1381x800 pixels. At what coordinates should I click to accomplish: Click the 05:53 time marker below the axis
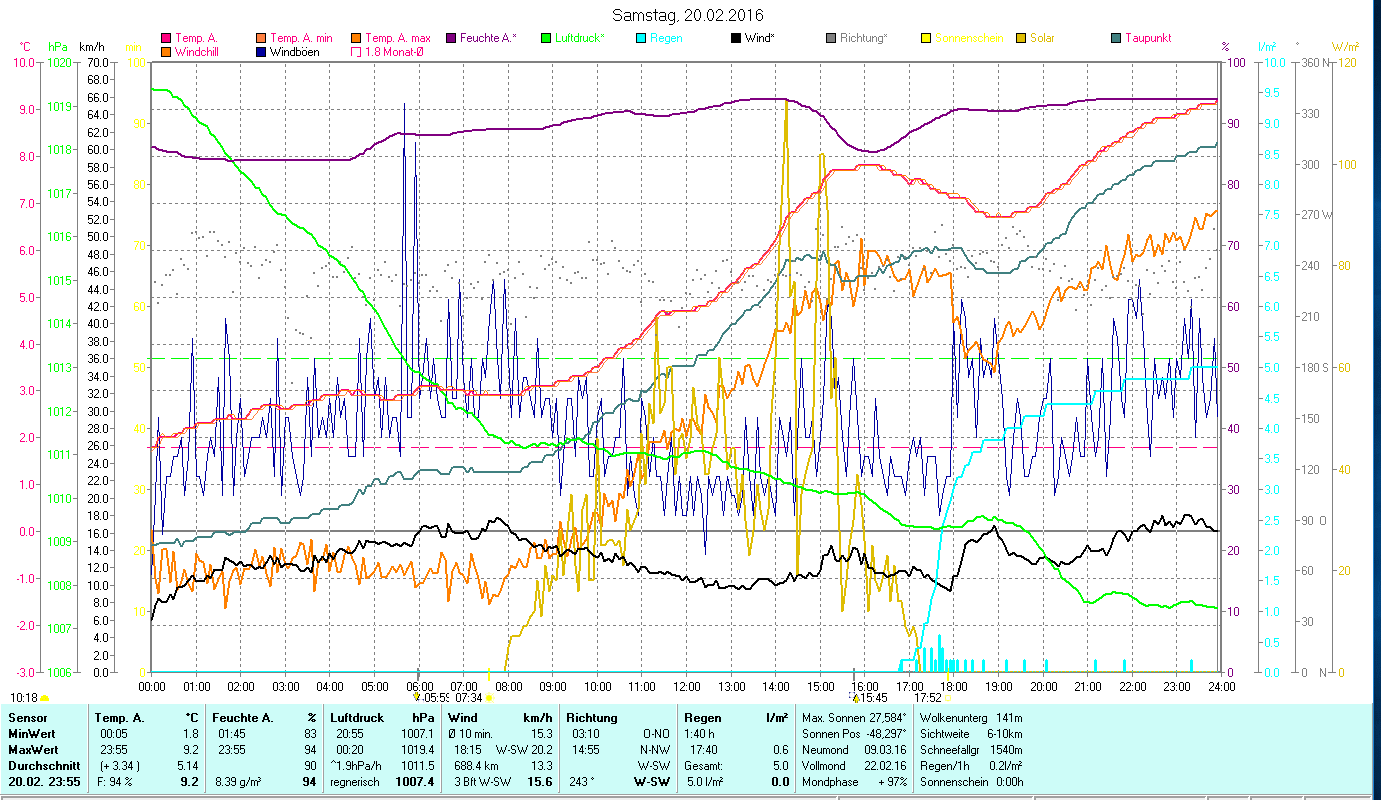pyautogui.click(x=437, y=698)
